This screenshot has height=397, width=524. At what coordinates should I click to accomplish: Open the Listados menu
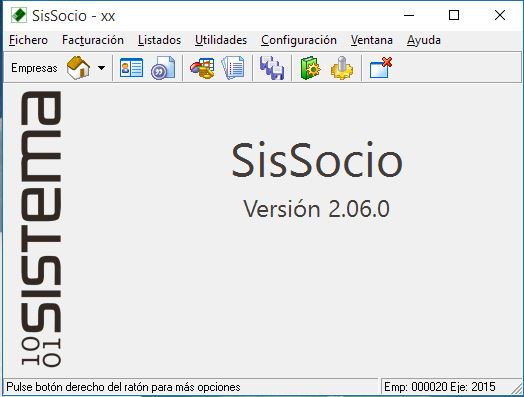[x=159, y=40]
